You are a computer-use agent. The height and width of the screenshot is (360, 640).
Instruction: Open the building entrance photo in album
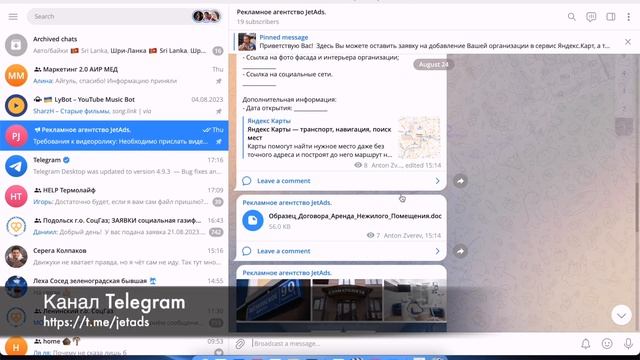pos(347,300)
